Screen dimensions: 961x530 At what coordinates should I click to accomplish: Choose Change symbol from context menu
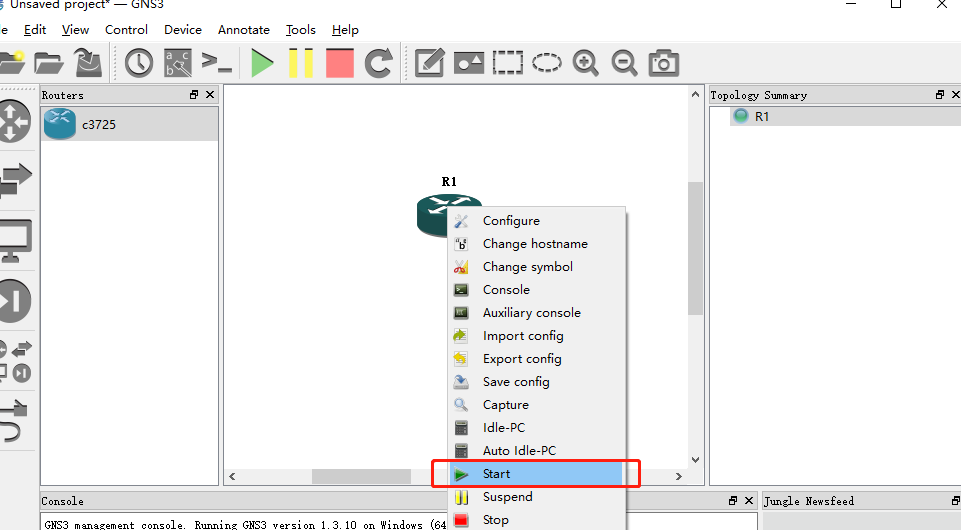click(536, 267)
